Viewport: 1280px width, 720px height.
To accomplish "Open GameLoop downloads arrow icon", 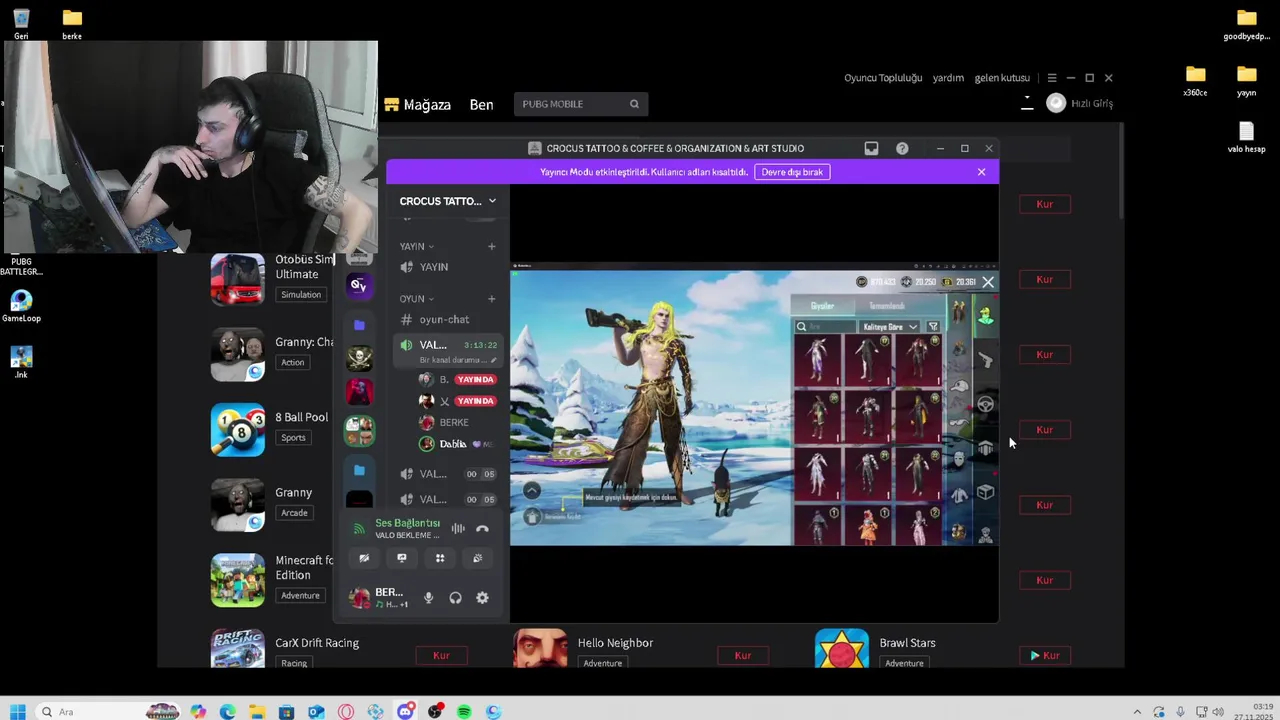I will 1026,103.
